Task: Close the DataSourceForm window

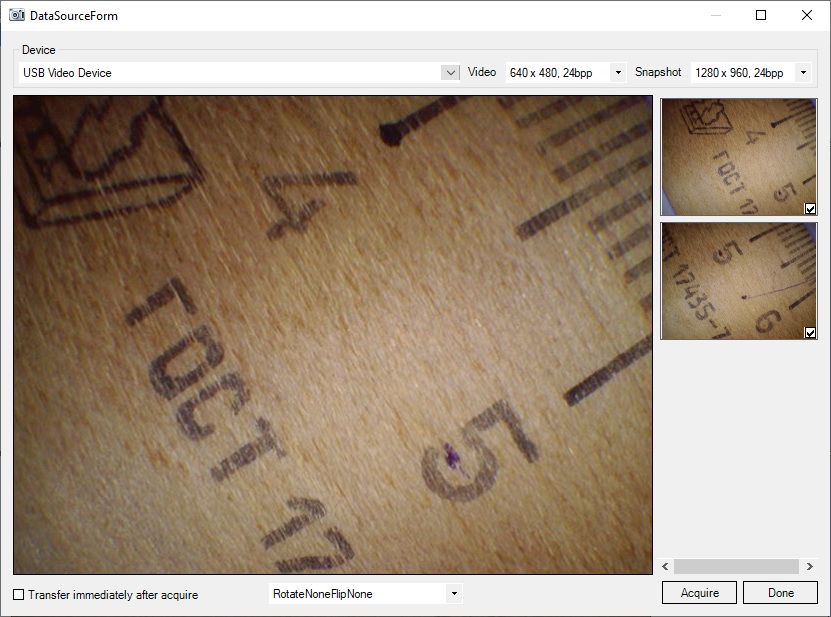Action: pos(807,15)
